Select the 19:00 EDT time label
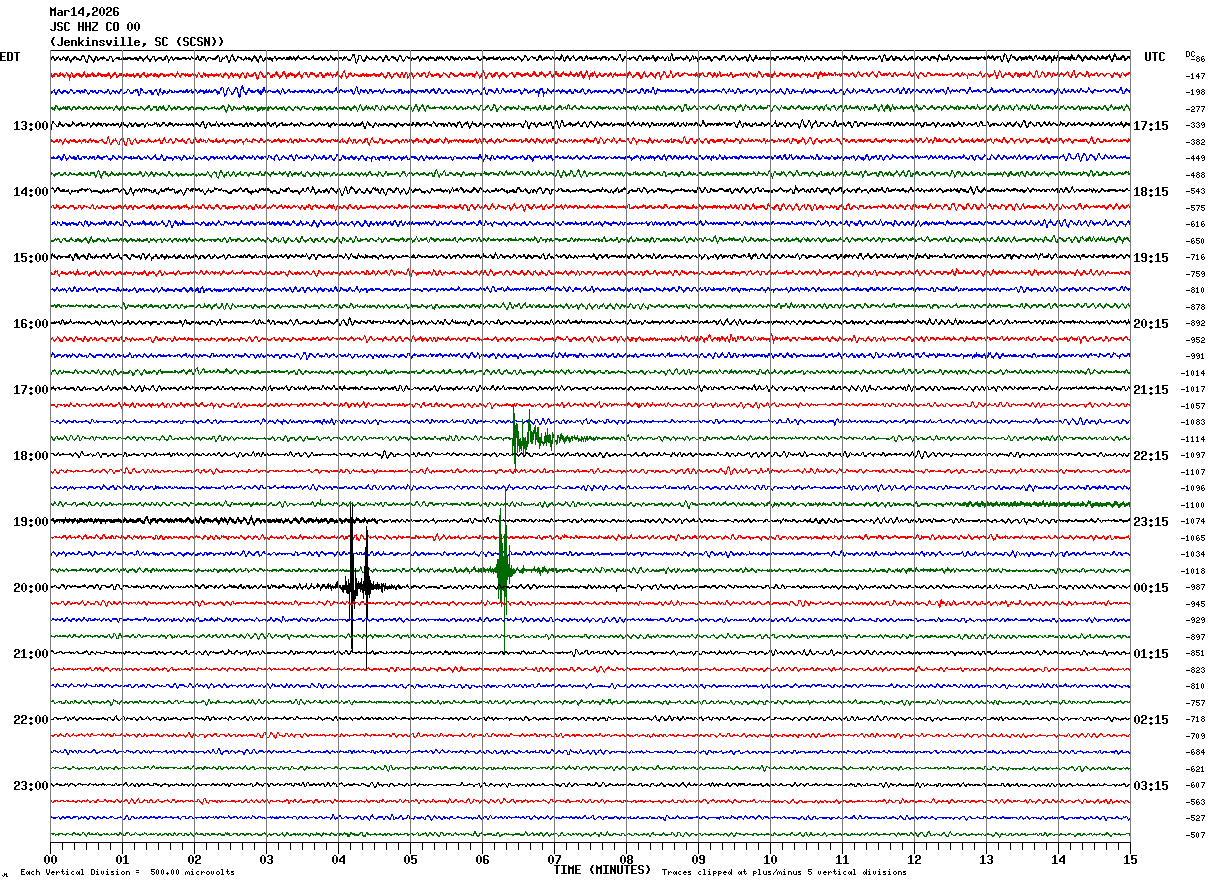This screenshot has width=1210, height=886. [31, 522]
